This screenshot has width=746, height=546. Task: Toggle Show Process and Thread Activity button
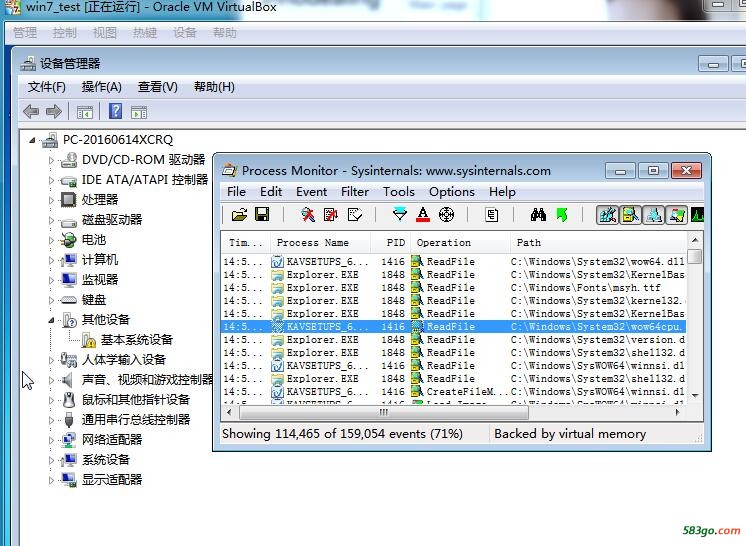[677, 215]
